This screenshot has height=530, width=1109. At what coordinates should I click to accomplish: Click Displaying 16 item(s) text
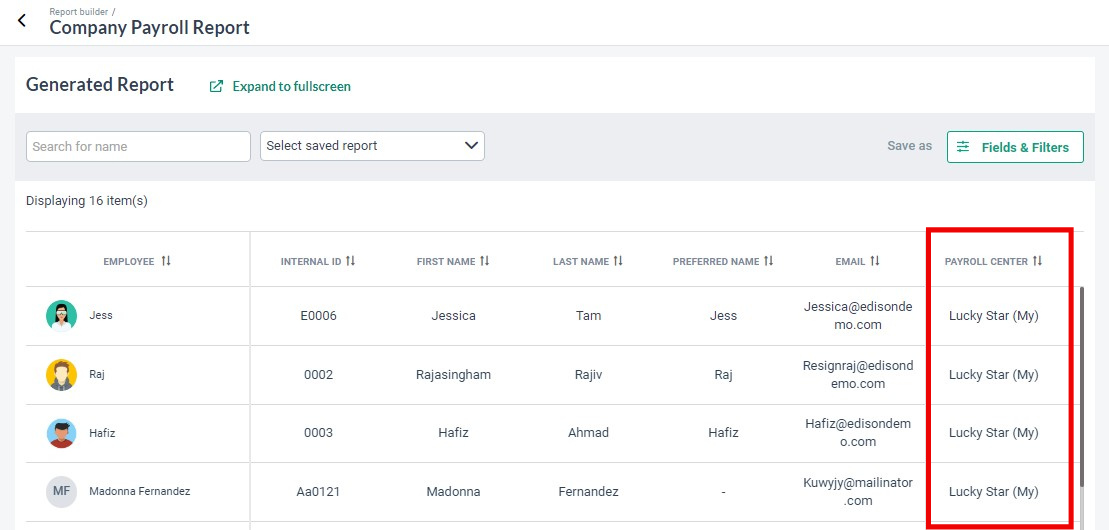(x=87, y=201)
